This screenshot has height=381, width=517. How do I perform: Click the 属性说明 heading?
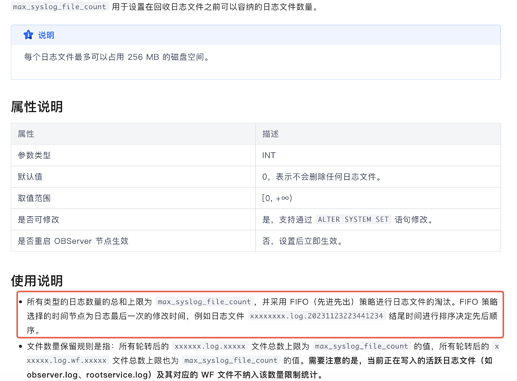[x=37, y=107]
